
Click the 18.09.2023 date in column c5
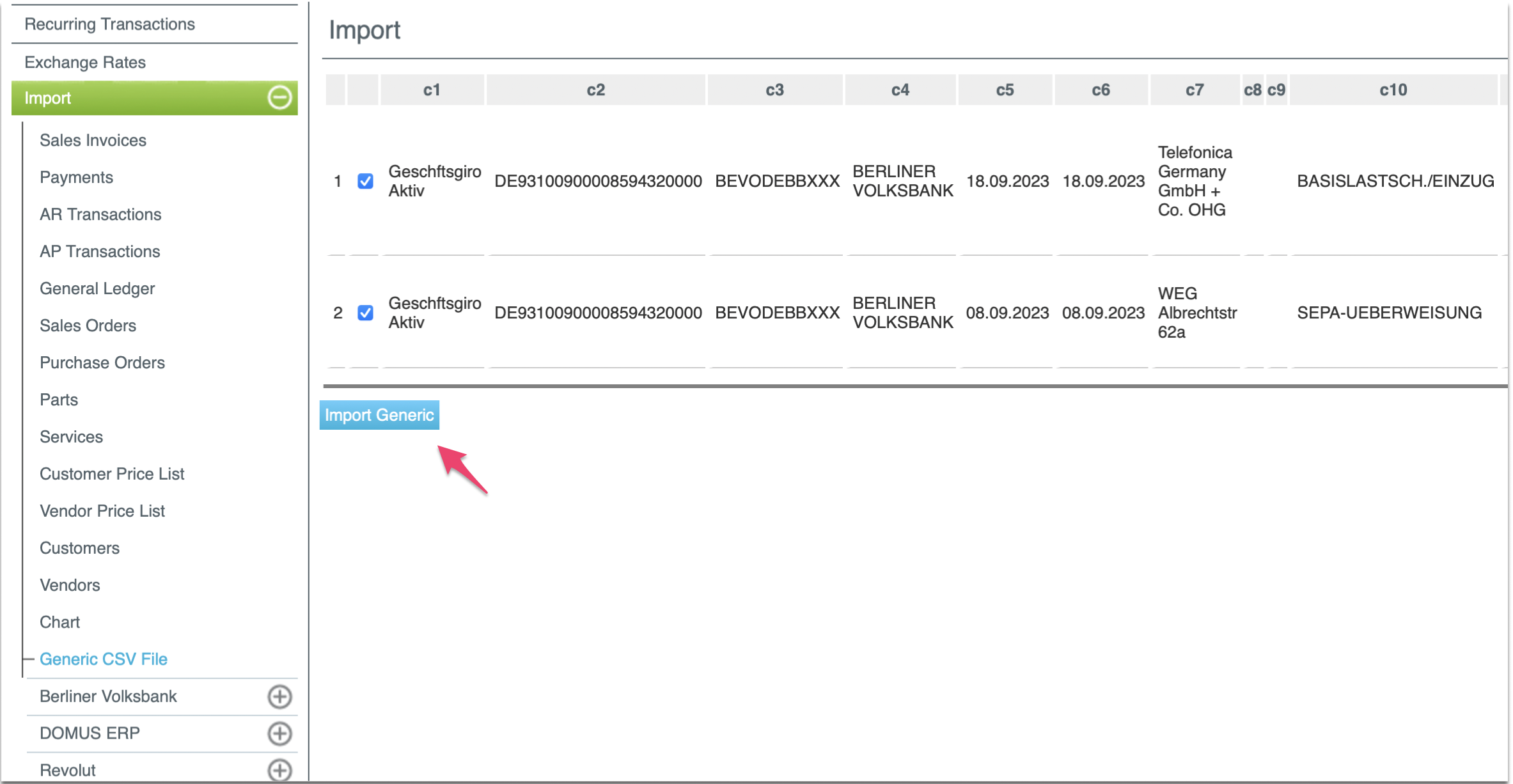tap(1007, 181)
